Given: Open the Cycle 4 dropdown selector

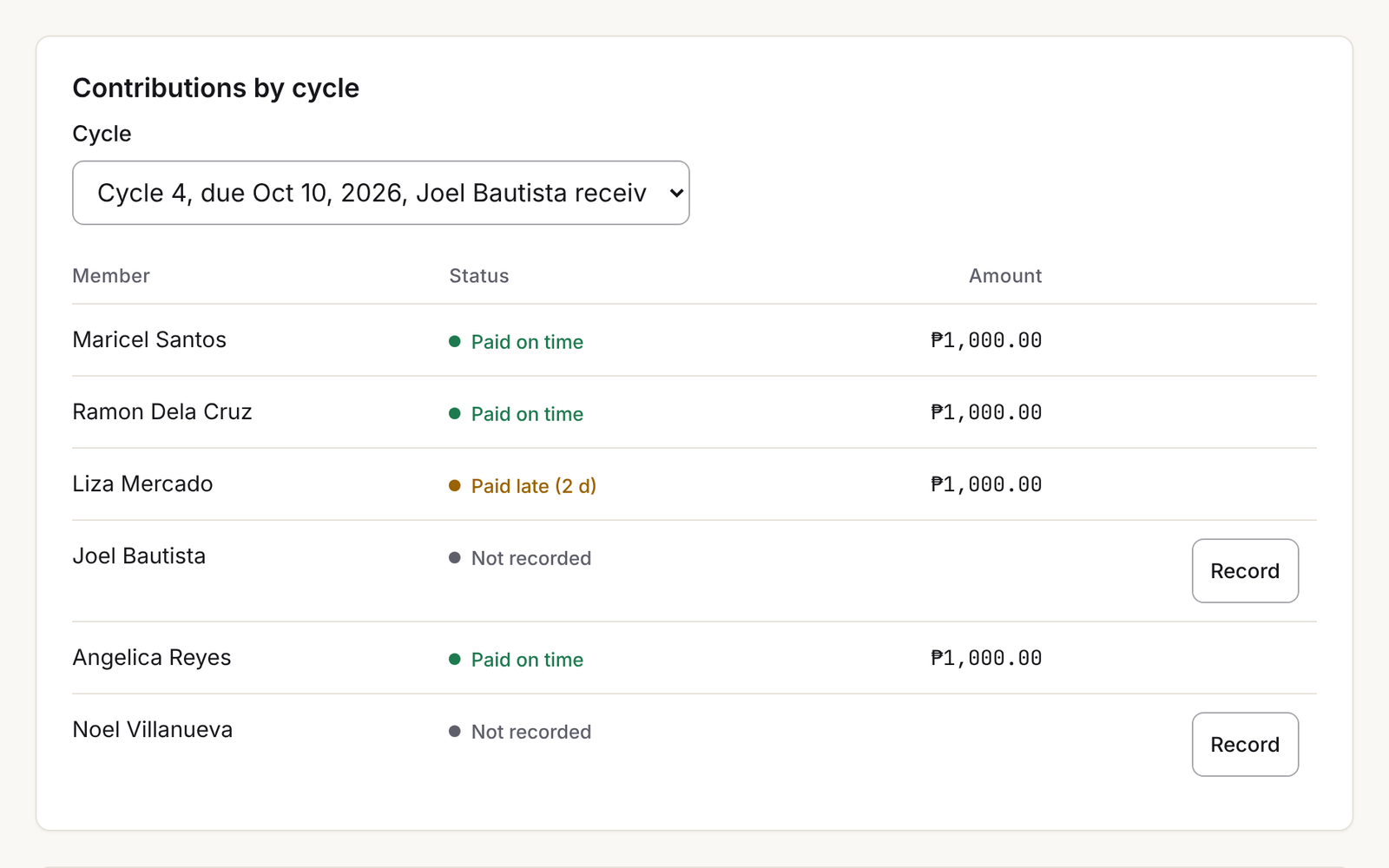Looking at the screenshot, I should tap(380, 193).
